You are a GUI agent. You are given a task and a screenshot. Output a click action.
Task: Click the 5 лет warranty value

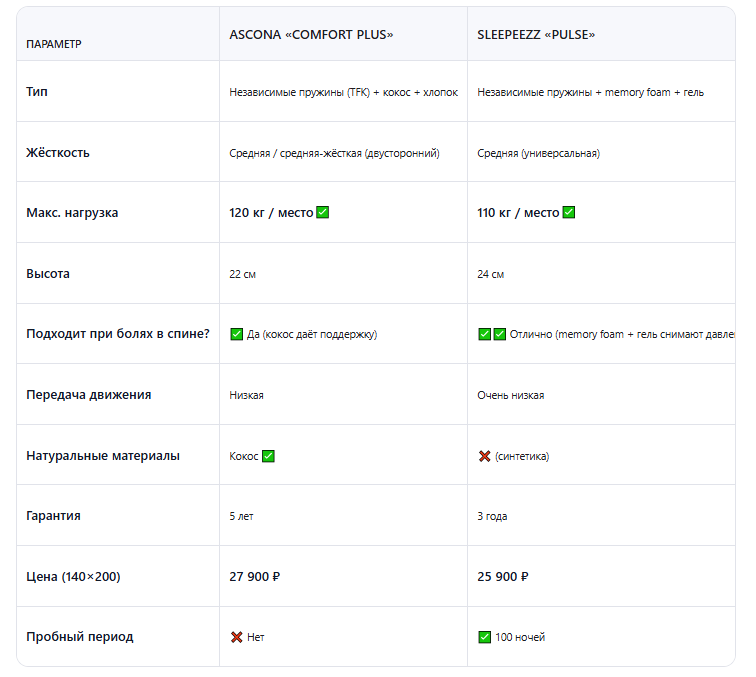[241, 516]
